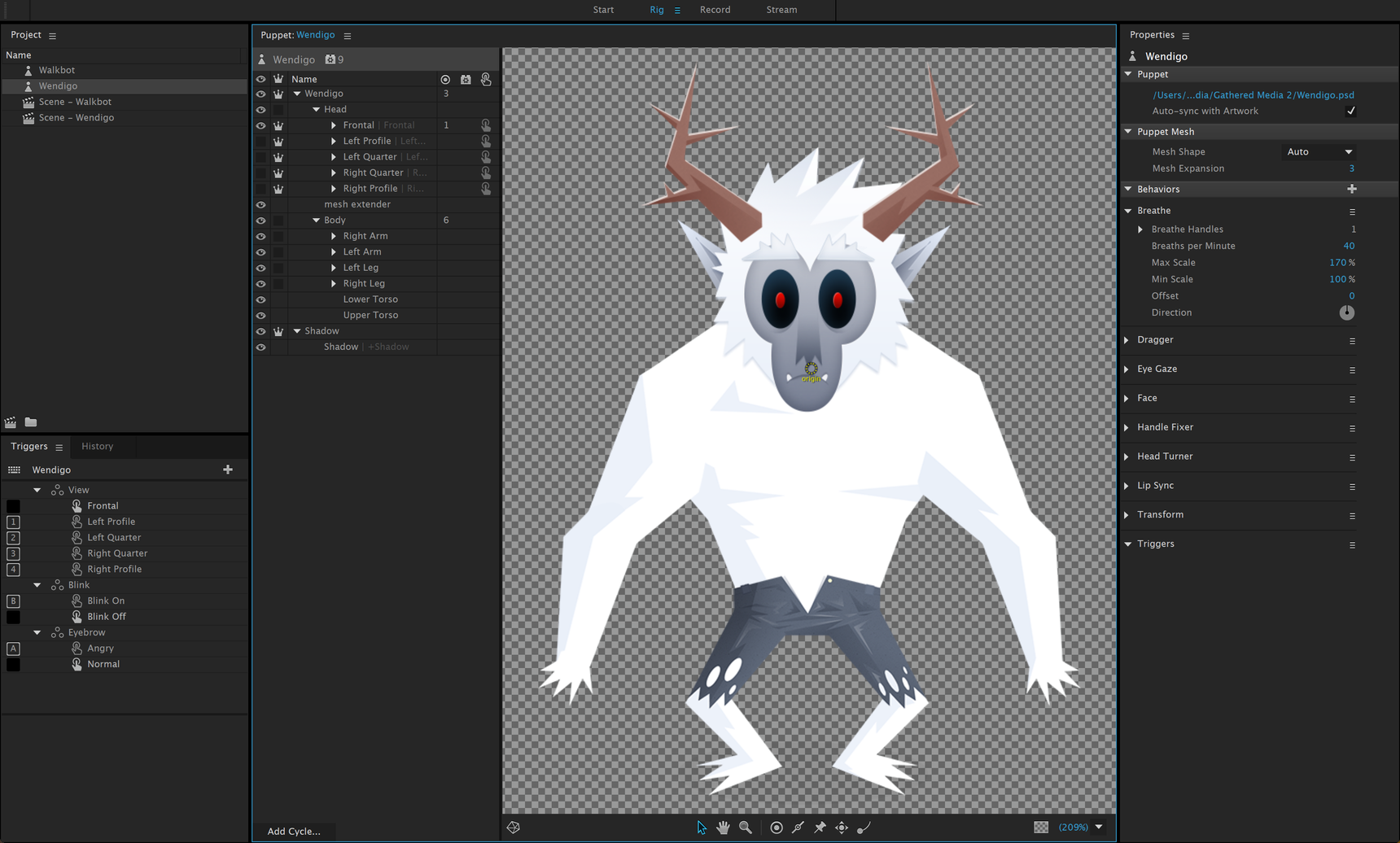Click crown icon on Frontal layer row
The height and width of the screenshot is (843, 1400).
tap(278, 125)
